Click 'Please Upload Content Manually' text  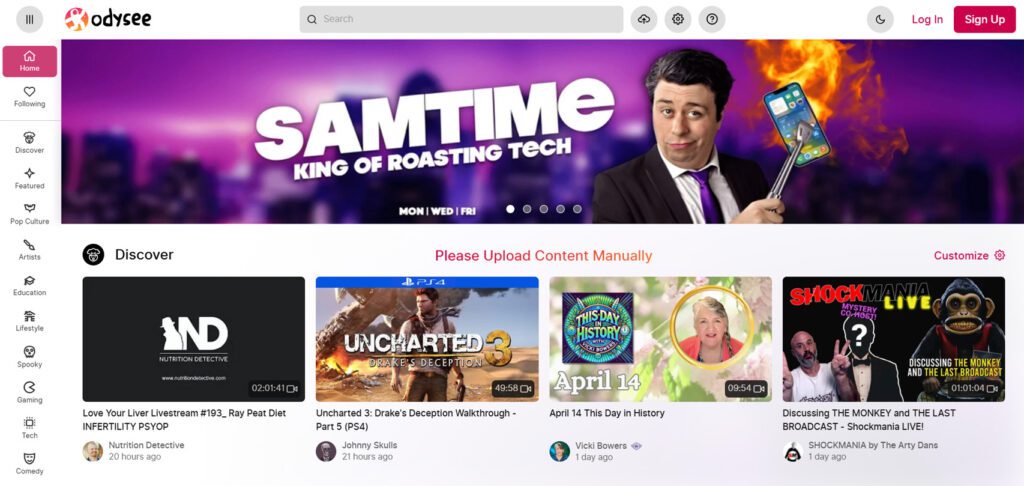(x=543, y=255)
